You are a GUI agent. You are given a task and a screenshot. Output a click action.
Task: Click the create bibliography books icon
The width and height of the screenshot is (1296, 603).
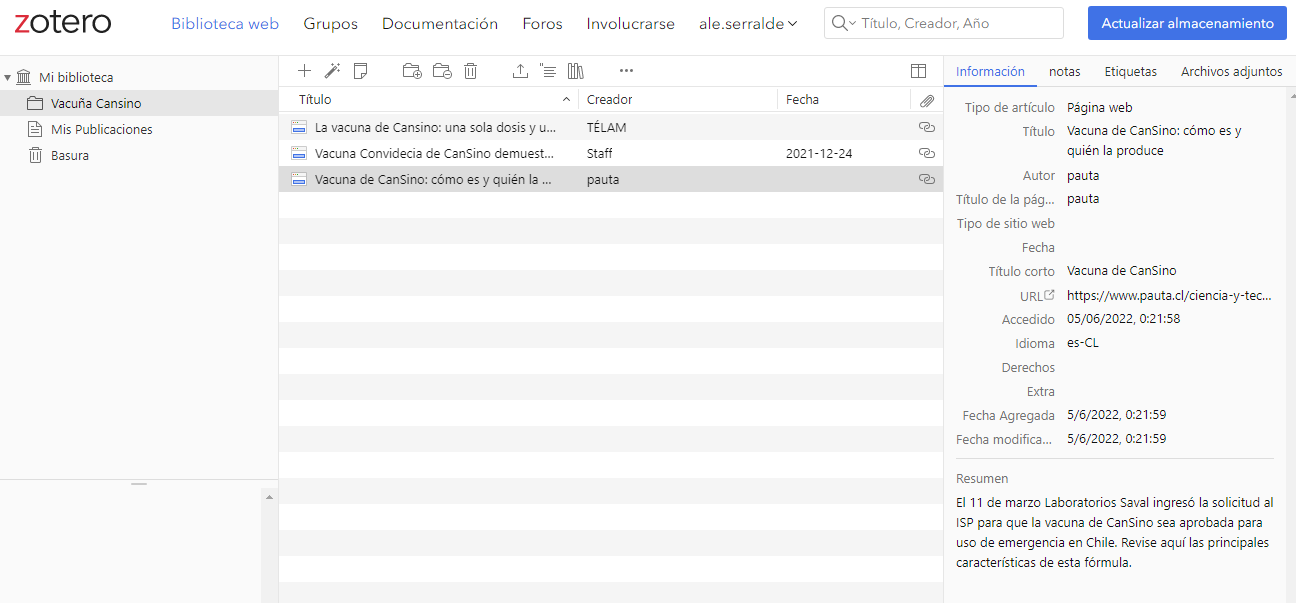575,71
